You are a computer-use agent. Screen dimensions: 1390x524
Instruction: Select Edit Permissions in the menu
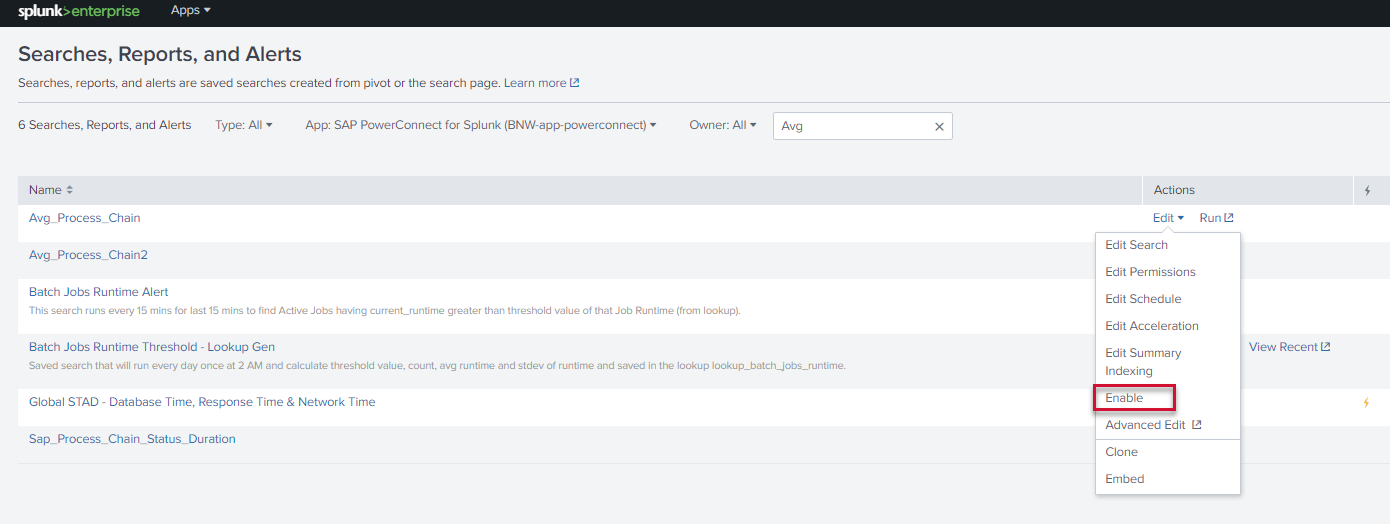point(1150,272)
